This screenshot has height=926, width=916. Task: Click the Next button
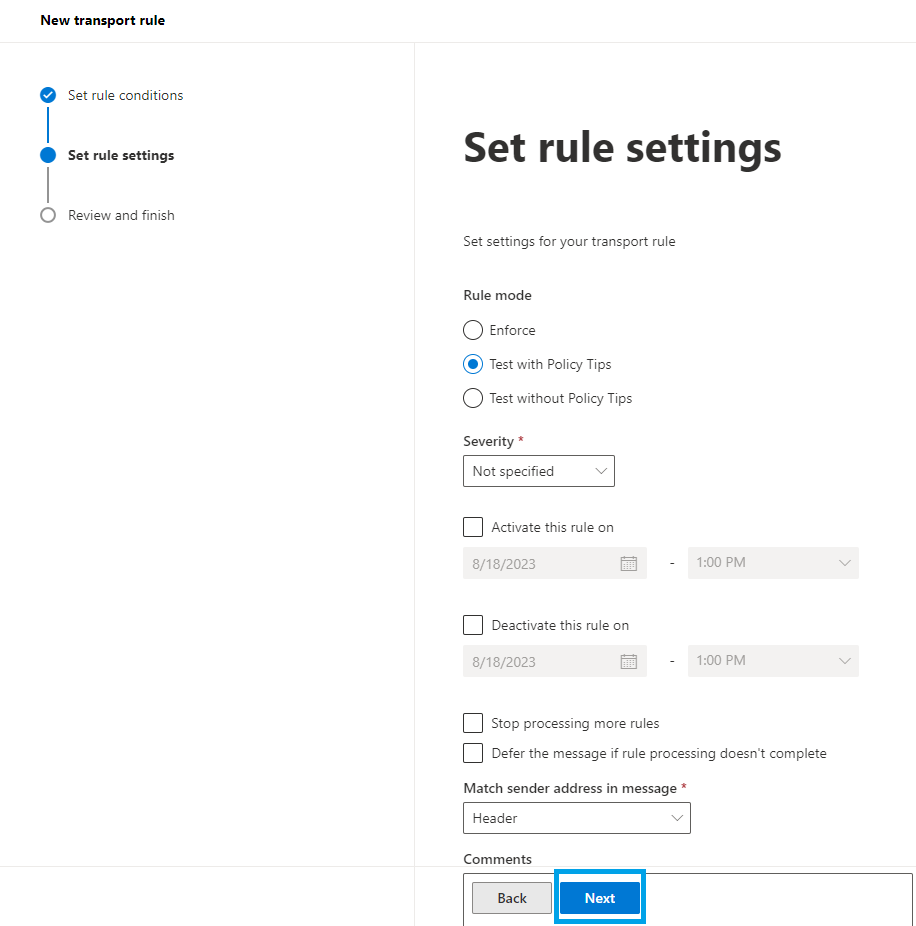pos(599,898)
